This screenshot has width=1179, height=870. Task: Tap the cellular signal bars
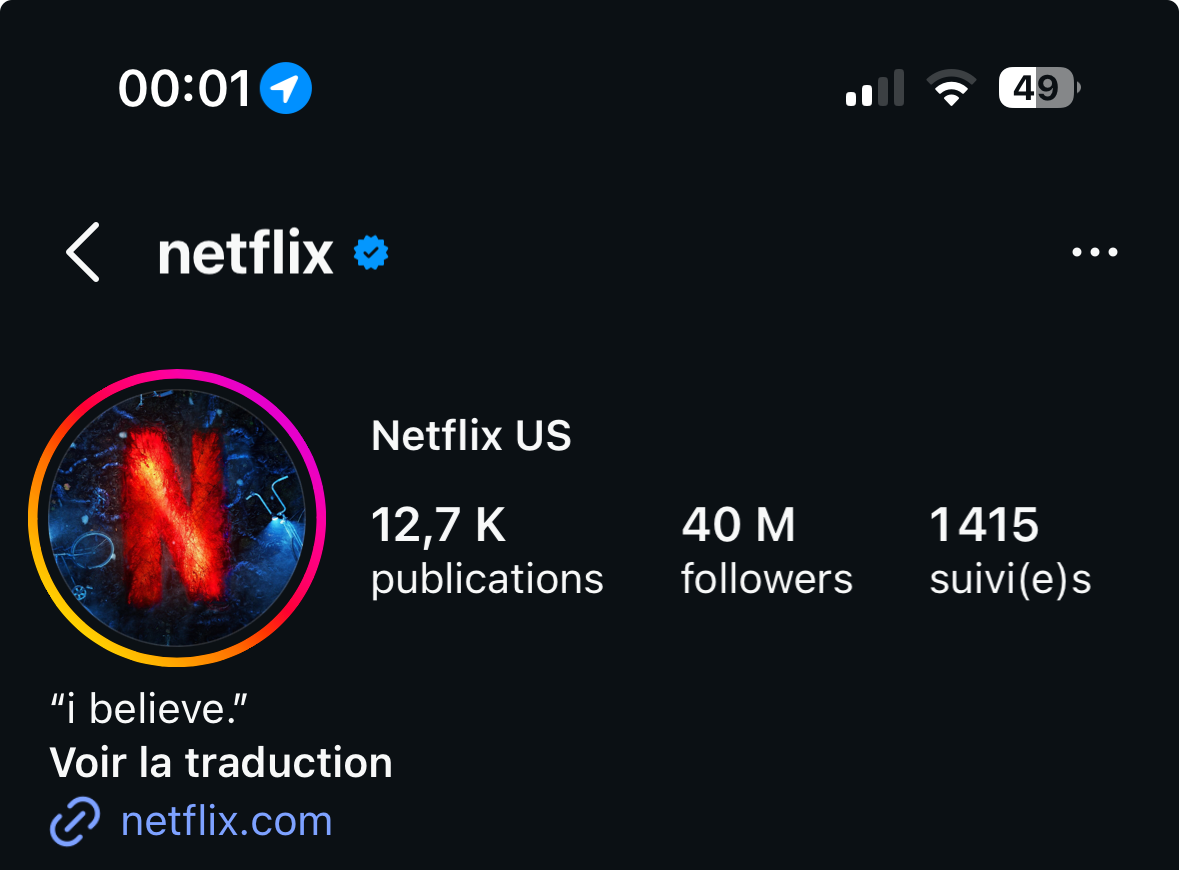pyautogui.click(x=874, y=89)
